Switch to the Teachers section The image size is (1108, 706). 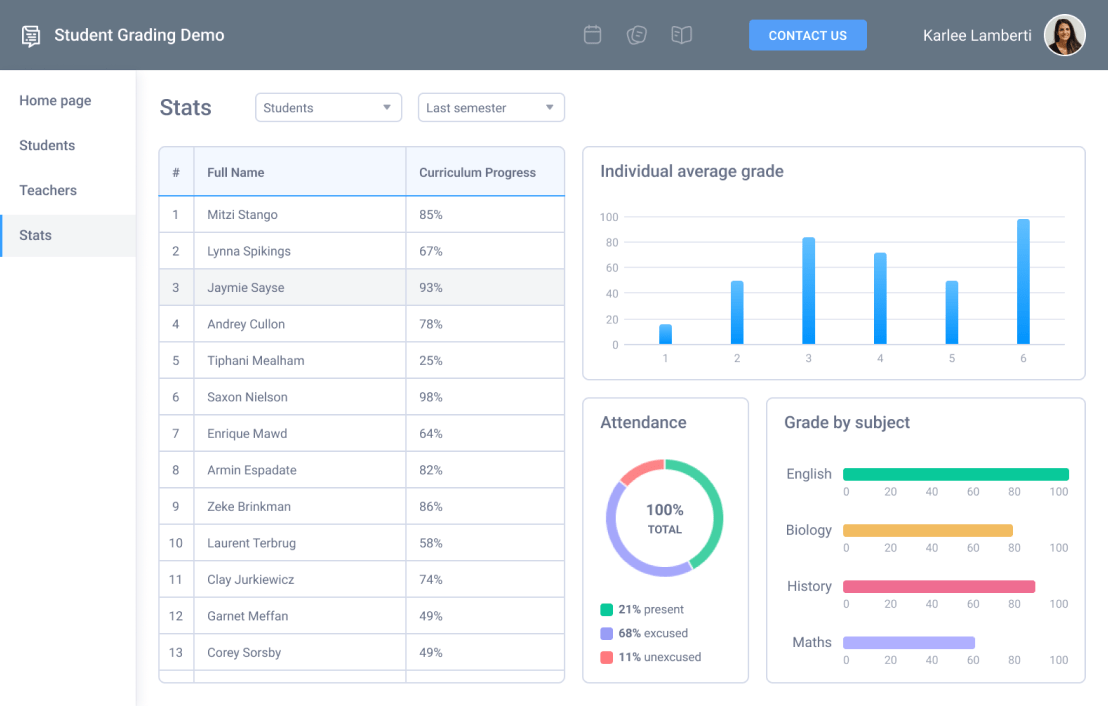click(x=48, y=190)
